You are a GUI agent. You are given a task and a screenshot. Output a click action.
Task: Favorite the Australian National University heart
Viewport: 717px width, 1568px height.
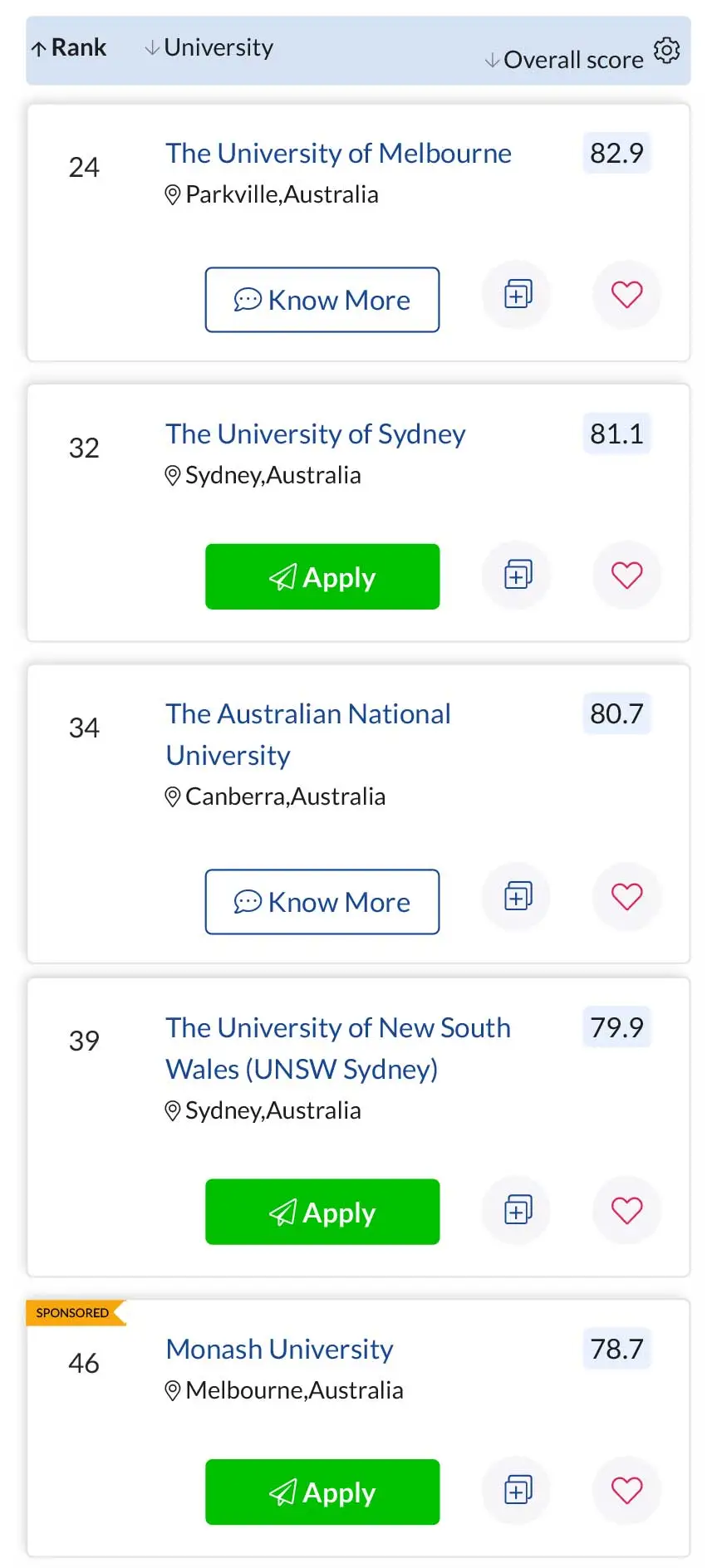click(626, 896)
